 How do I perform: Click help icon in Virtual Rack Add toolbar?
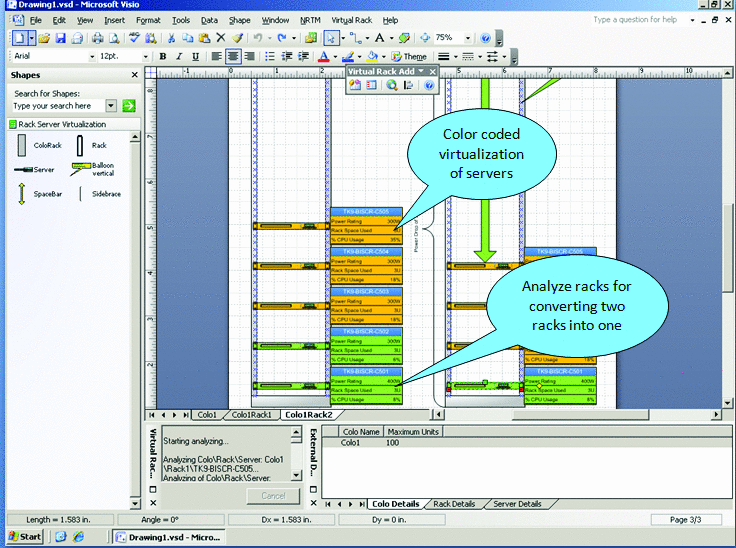tap(429, 85)
